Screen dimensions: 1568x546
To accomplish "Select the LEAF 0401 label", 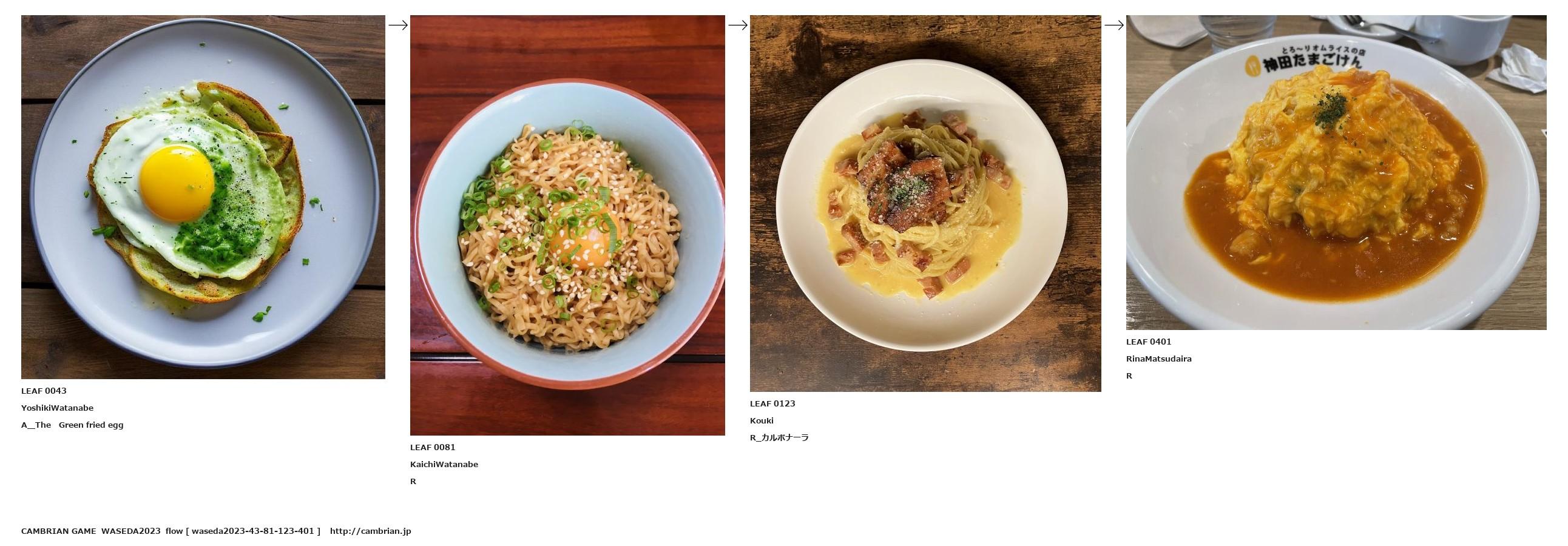I will 1149,342.
